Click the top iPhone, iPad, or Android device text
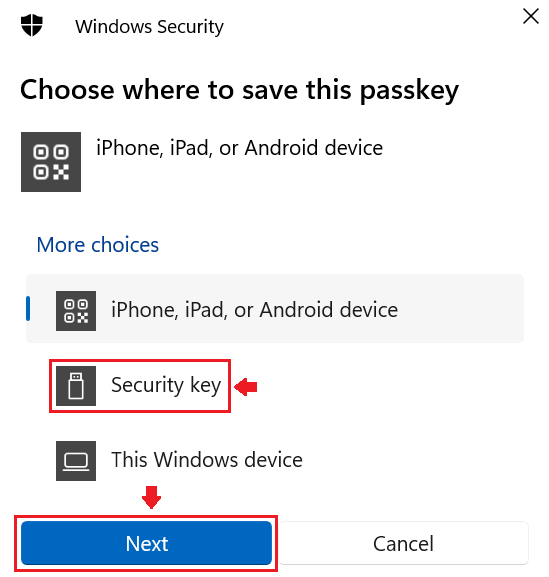The image size is (549, 577). pyautogui.click(x=240, y=148)
